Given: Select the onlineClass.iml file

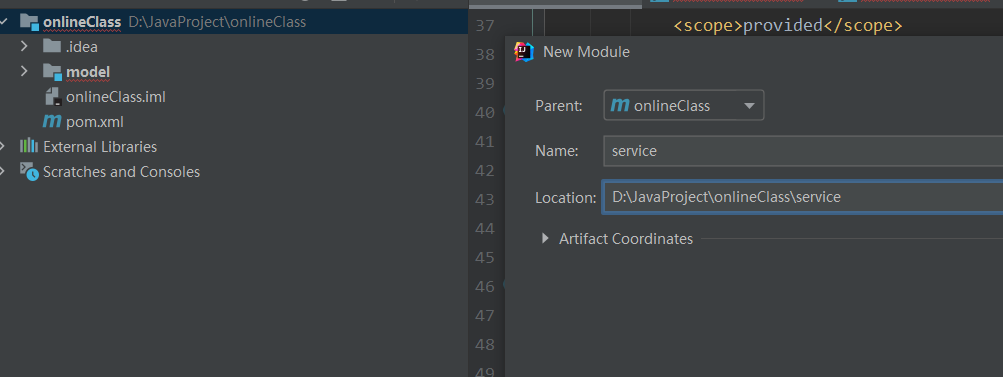Looking at the screenshot, I should 116,97.
